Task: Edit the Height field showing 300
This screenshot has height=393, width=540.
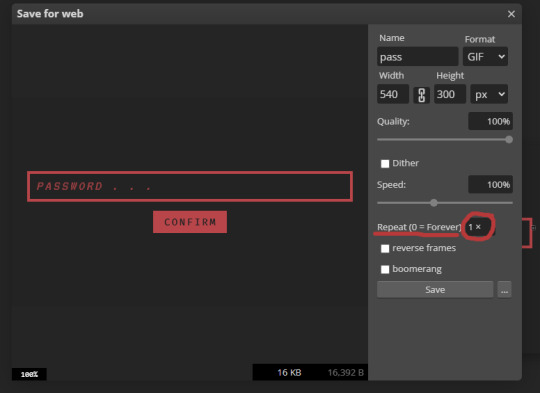Action: point(450,94)
